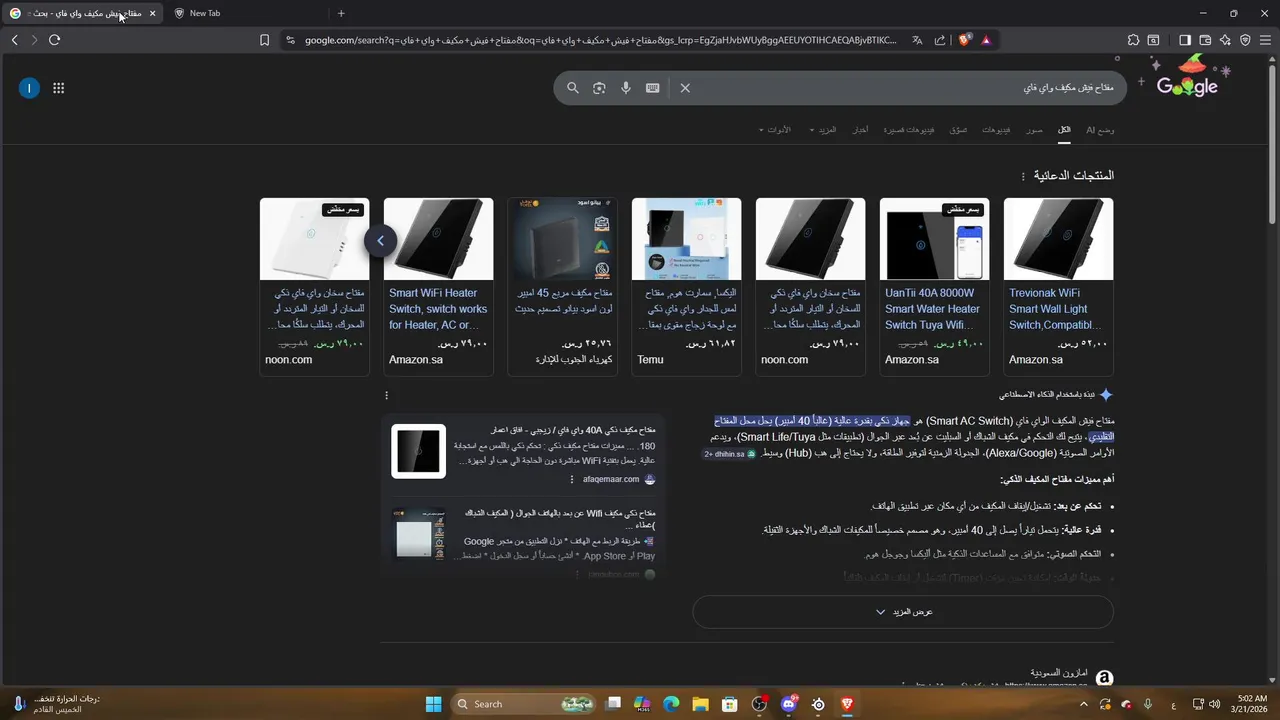This screenshot has height=720, width=1280.
Task: Select the فيديوهات (Videos) search tab
Action: pyautogui.click(x=996, y=130)
